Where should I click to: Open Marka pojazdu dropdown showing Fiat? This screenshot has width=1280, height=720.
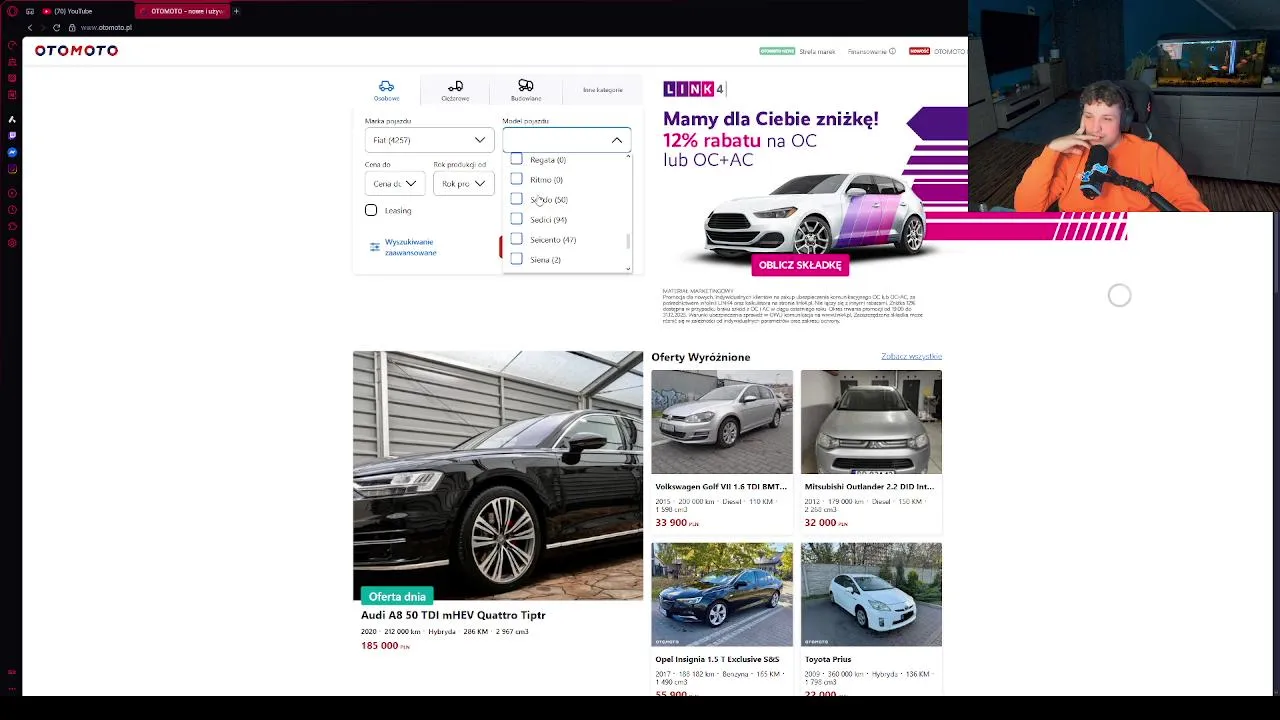(x=428, y=140)
